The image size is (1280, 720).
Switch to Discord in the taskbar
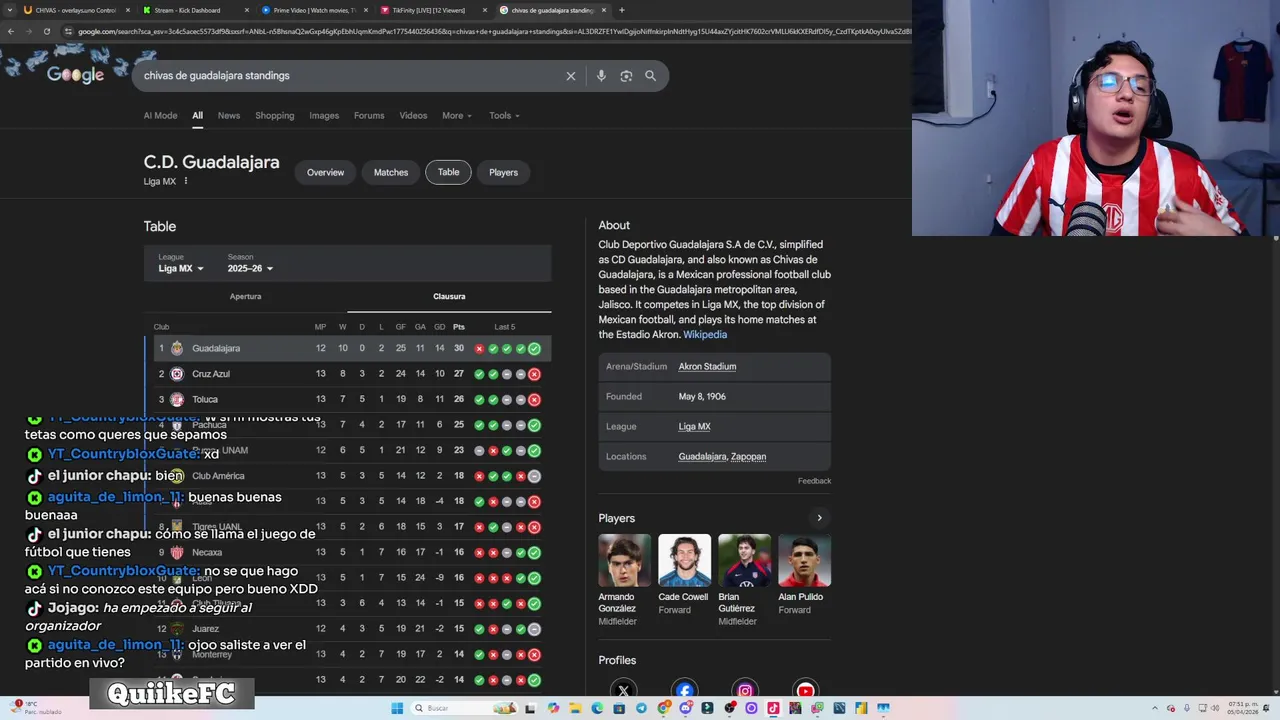pyautogui.click(x=685, y=708)
